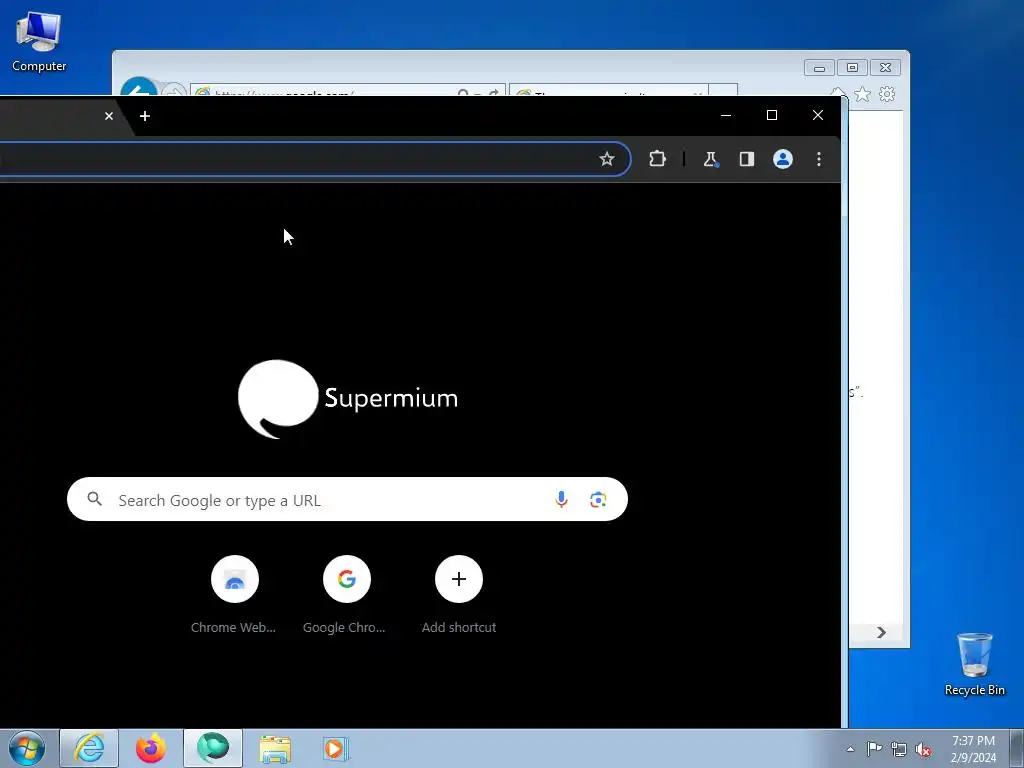1024x768 pixels.
Task: Open the three-dot browser menu
Action: click(x=818, y=159)
